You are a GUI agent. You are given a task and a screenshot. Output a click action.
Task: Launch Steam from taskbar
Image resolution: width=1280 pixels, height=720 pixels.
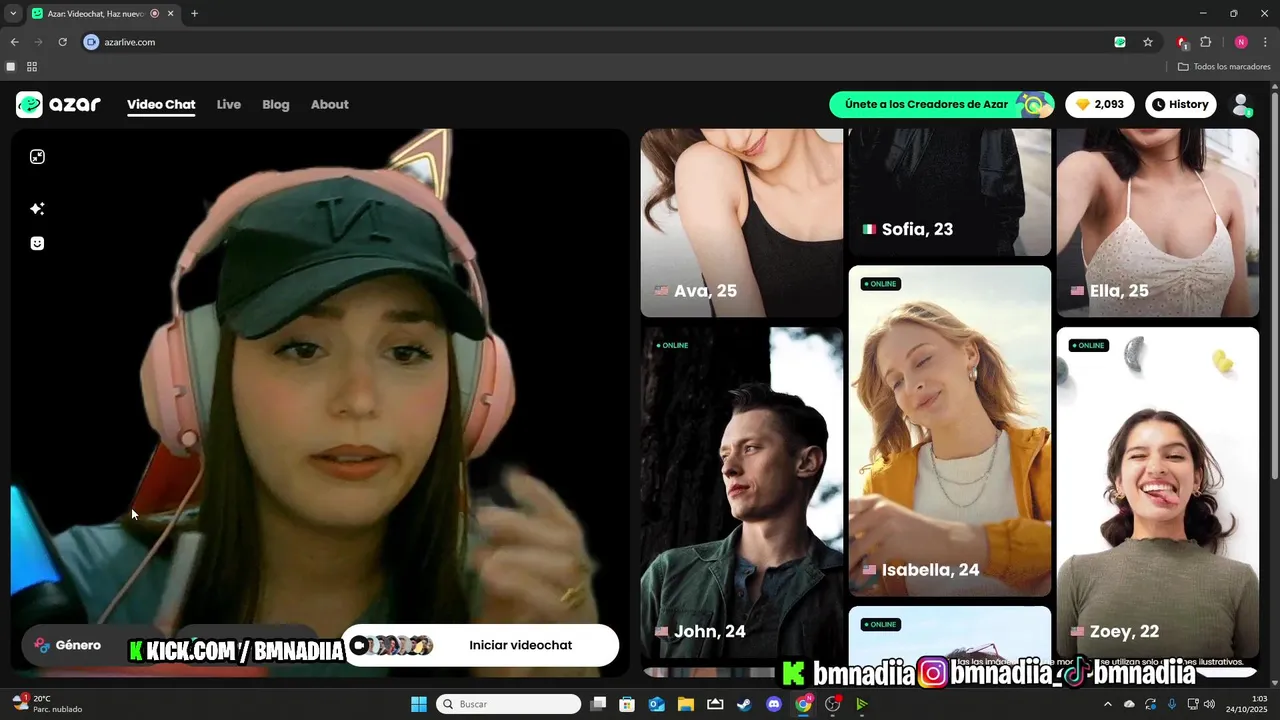pyautogui.click(x=744, y=704)
